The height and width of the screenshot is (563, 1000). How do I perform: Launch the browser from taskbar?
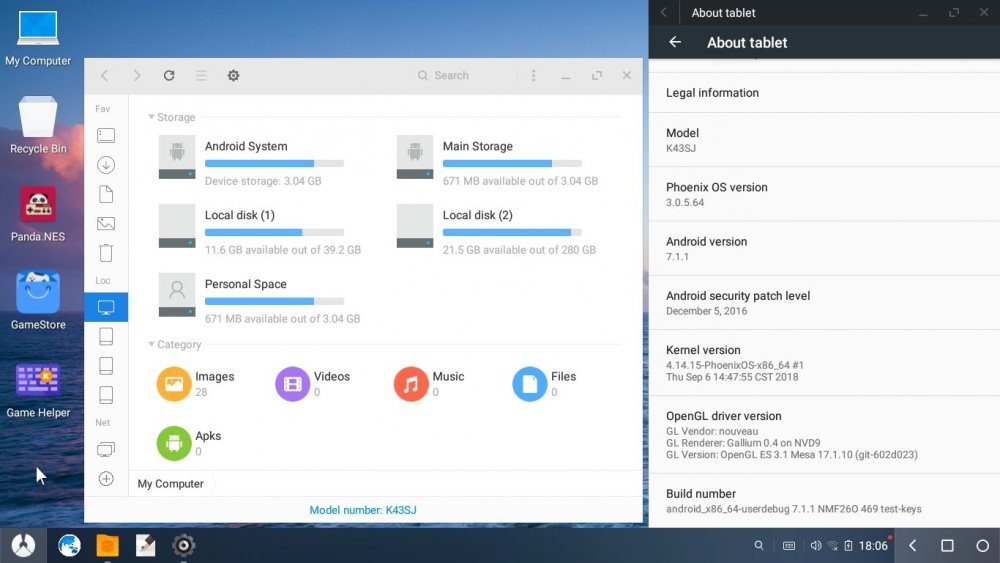pyautogui.click(x=69, y=545)
